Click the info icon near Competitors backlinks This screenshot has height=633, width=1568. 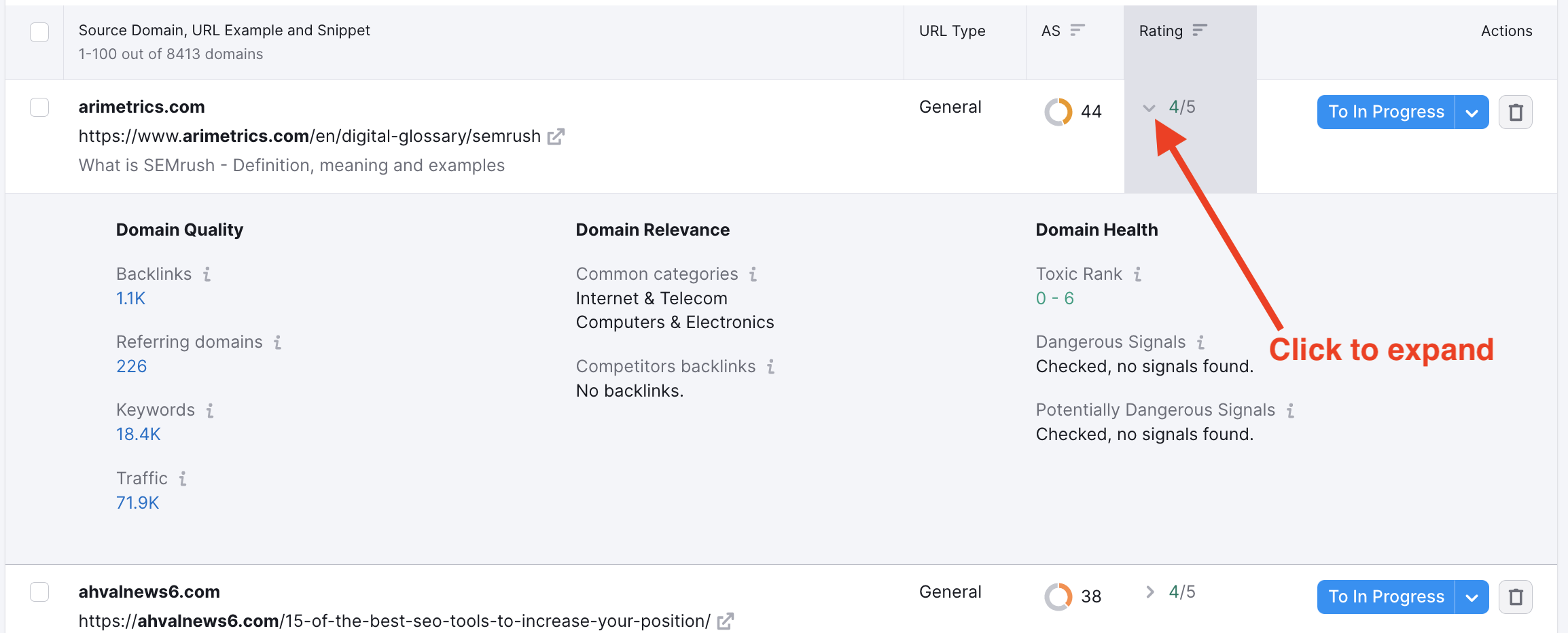(771, 367)
